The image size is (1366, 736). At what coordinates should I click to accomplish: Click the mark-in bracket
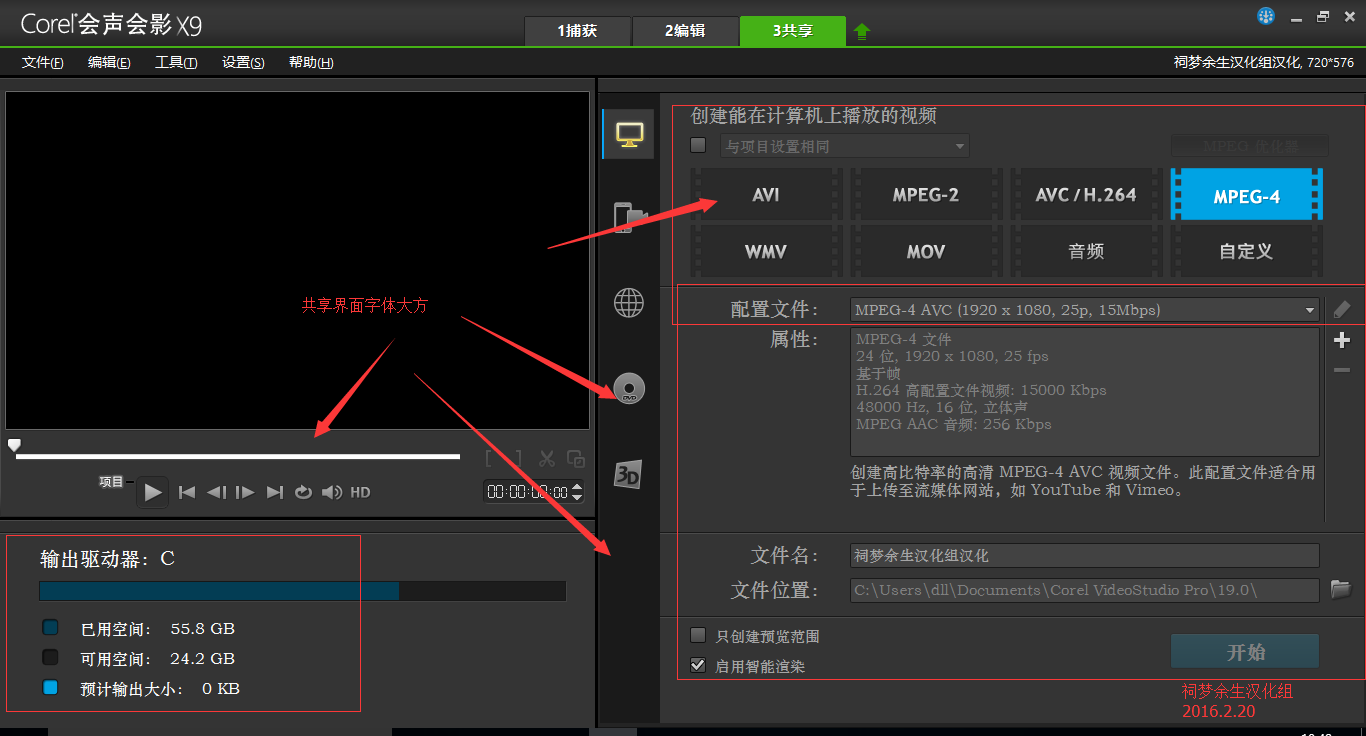[491, 459]
